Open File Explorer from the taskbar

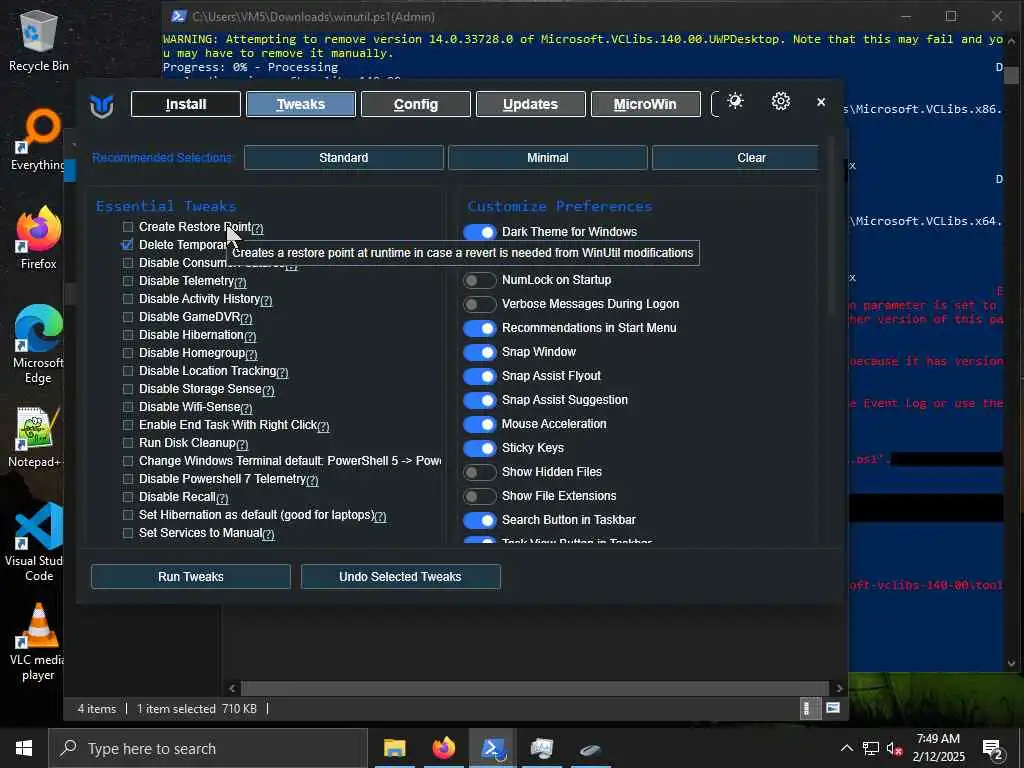point(394,748)
